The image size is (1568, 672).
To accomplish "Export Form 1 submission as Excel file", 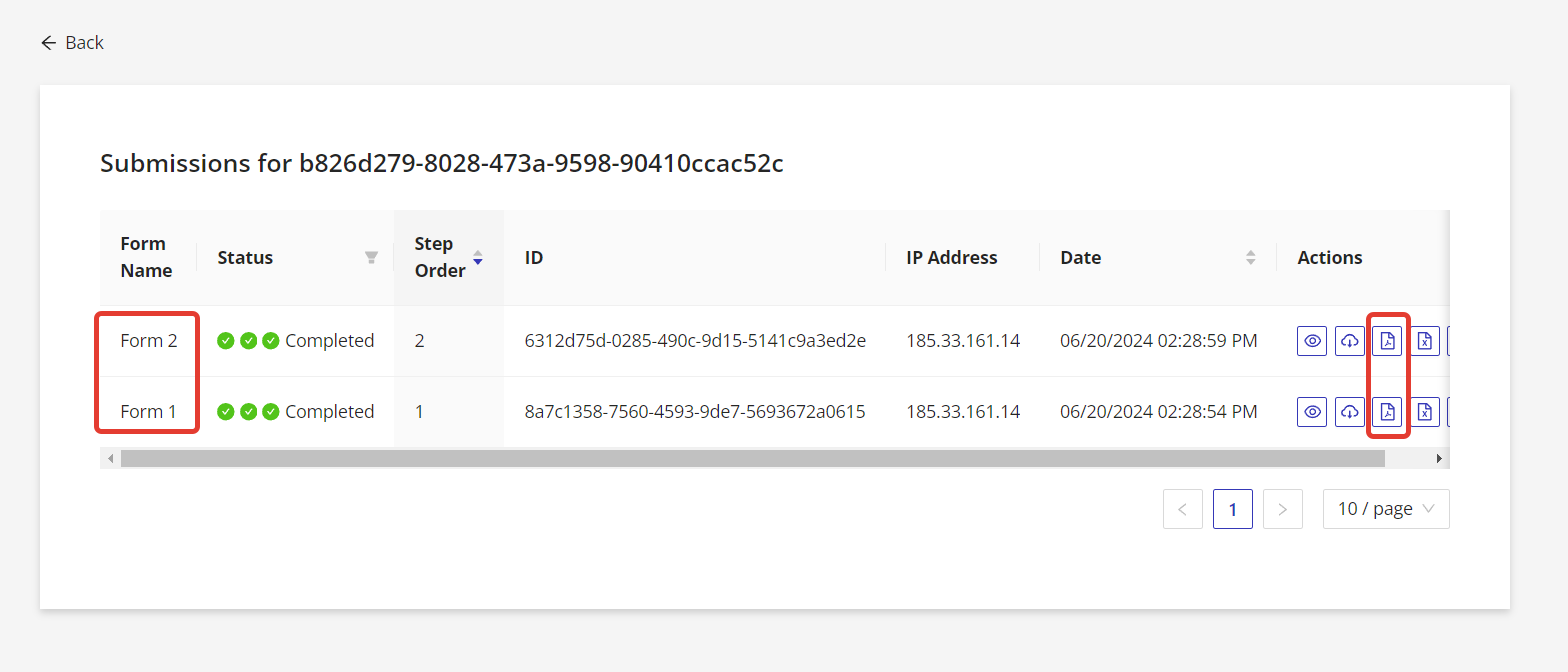I will [x=1425, y=411].
